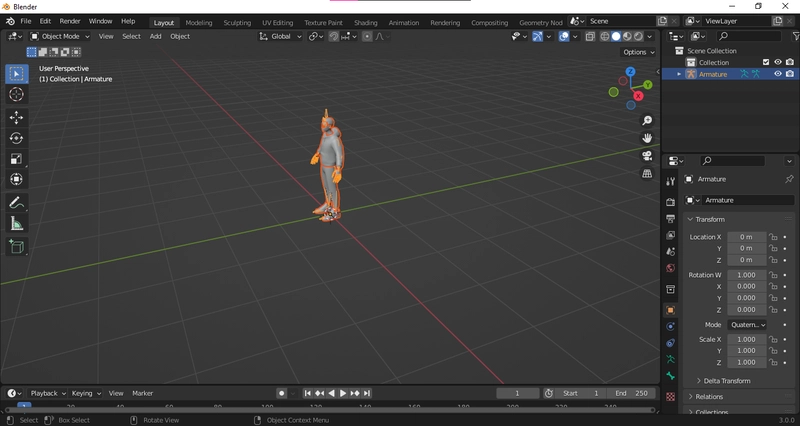Image resolution: width=800 pixels, height=426 pixels.
Task: Switch to the Sculpting workspace tab
Action: (237, 22)
